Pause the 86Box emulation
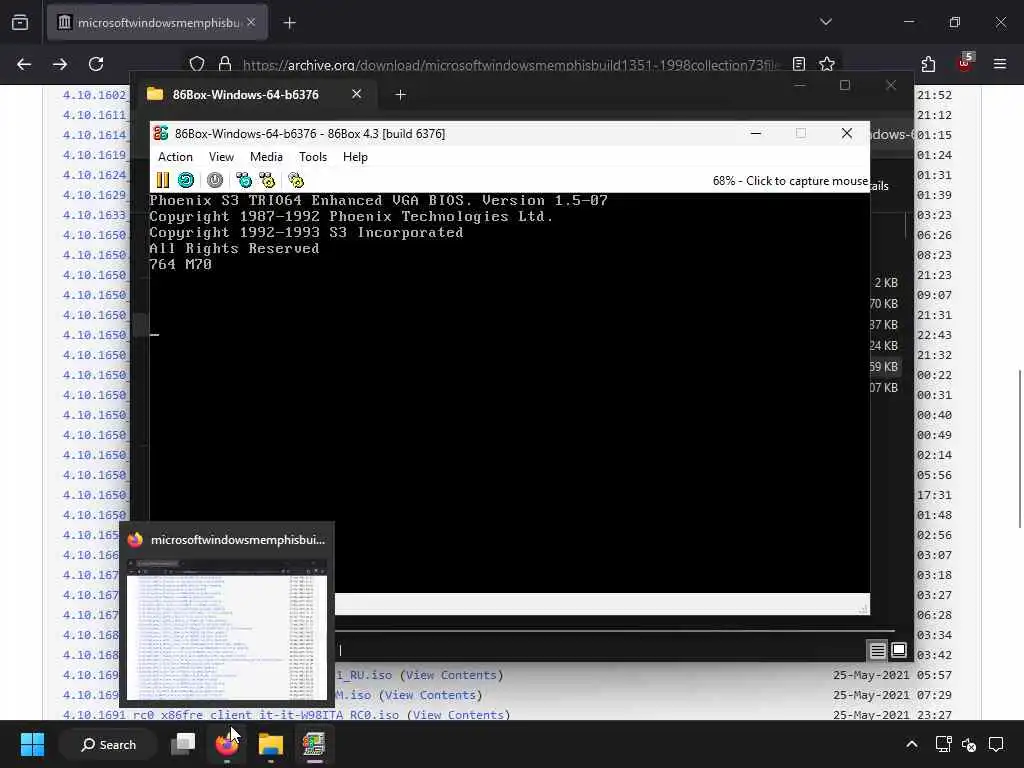1024x768 pixels. (163, 180)
